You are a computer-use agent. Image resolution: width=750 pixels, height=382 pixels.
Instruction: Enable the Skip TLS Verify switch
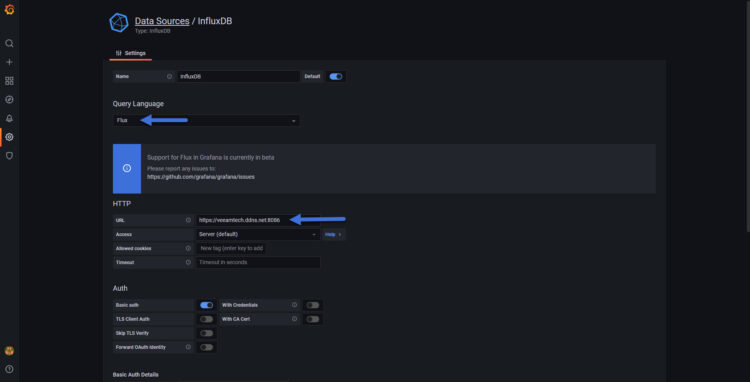[x=207, y=333]
